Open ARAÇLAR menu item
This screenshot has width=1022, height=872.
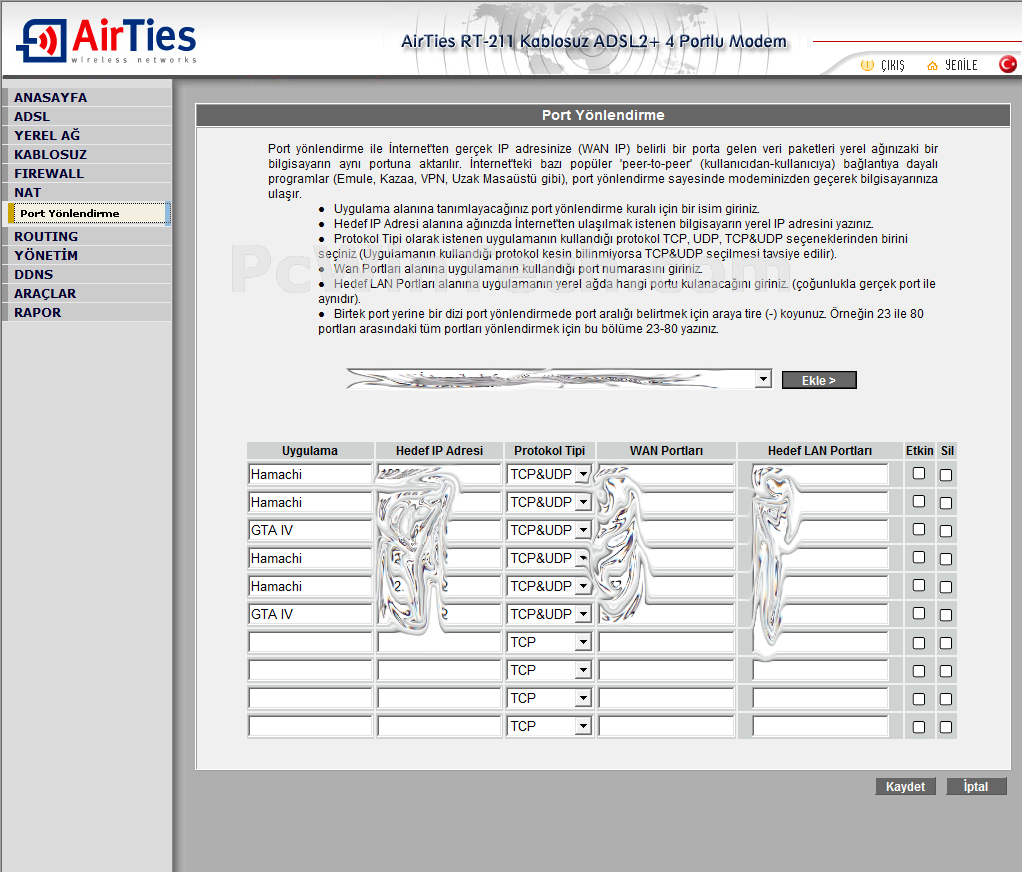[87, 293]
